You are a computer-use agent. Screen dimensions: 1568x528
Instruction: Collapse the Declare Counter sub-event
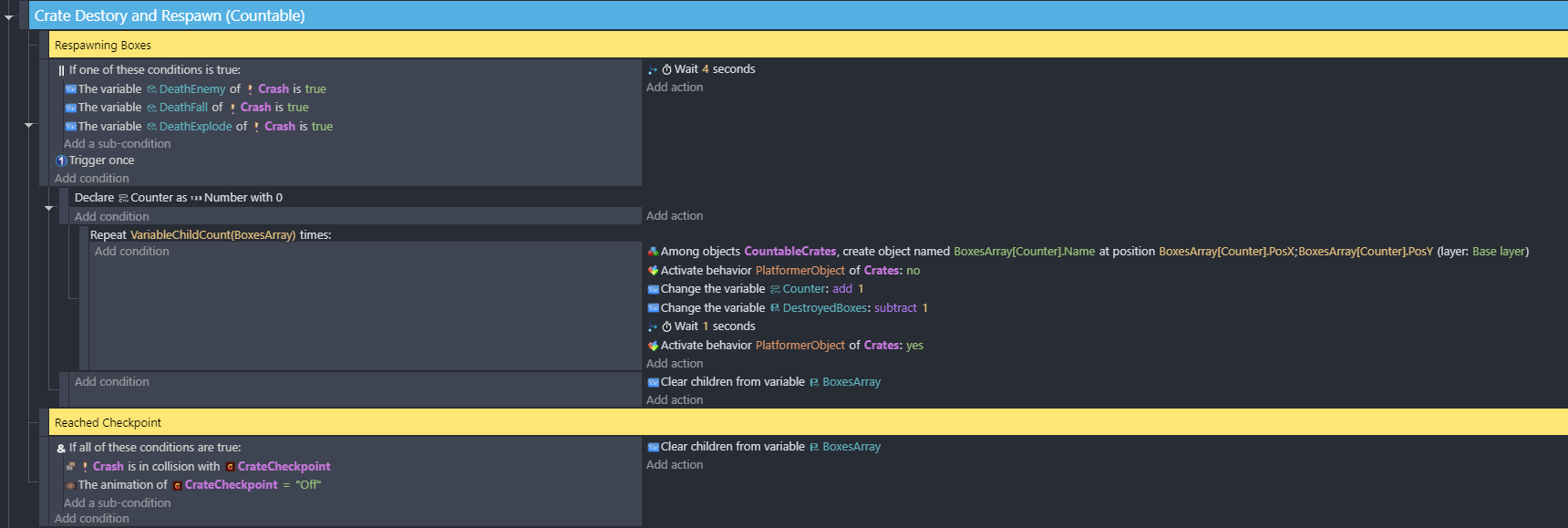click(49, 208)
